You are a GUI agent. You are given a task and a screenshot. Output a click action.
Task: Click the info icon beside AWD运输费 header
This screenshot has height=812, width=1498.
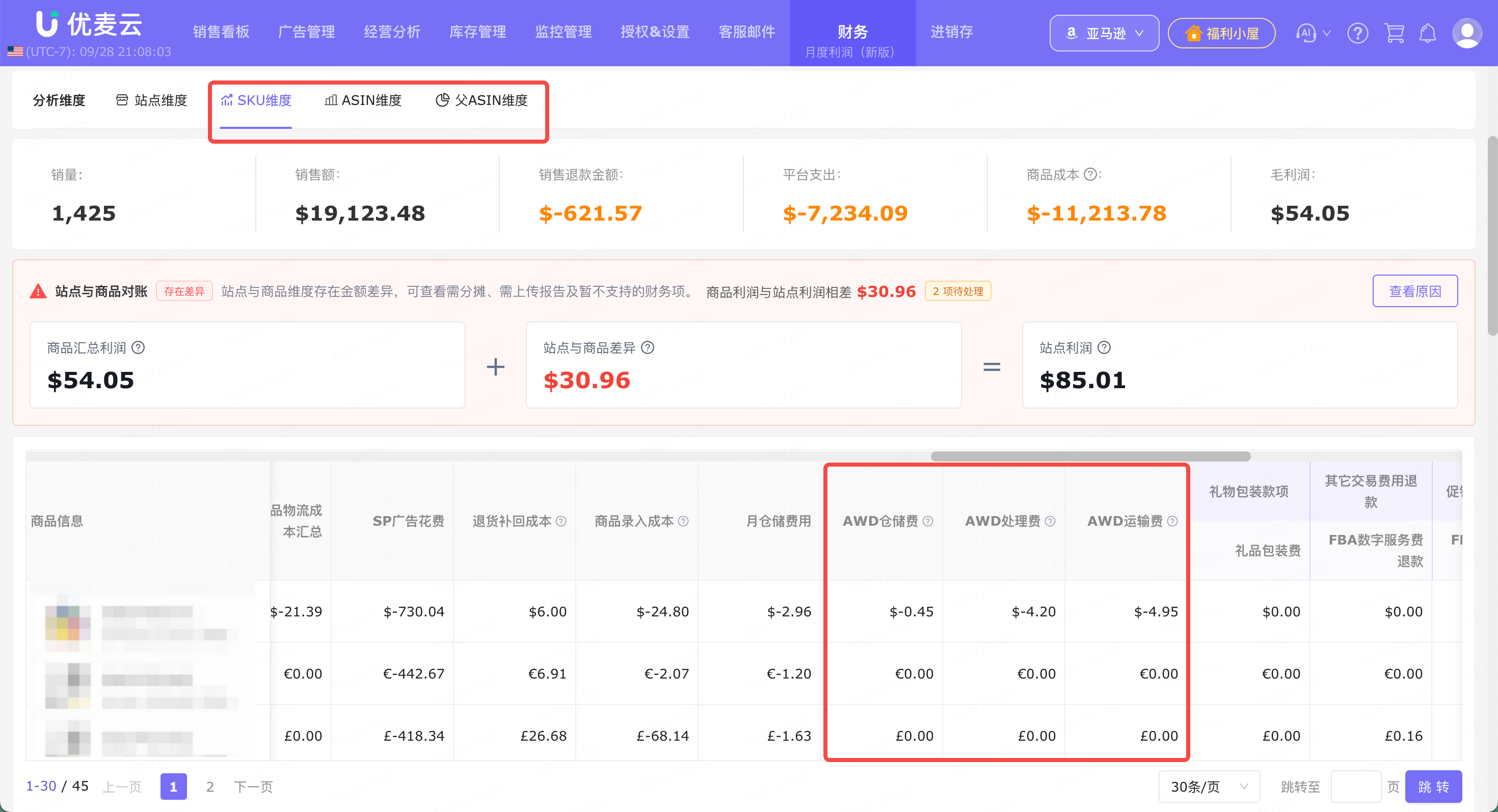[1172, 521]
